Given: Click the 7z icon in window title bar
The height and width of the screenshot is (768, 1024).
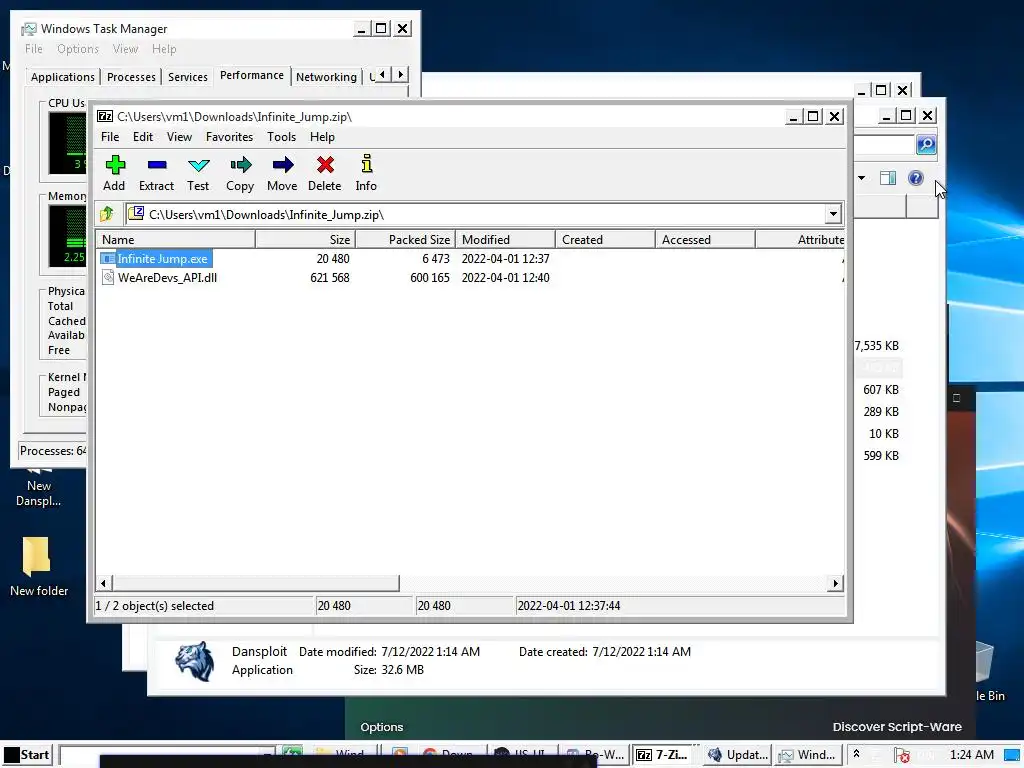Looking at the screenshot, I should (104, 116).
